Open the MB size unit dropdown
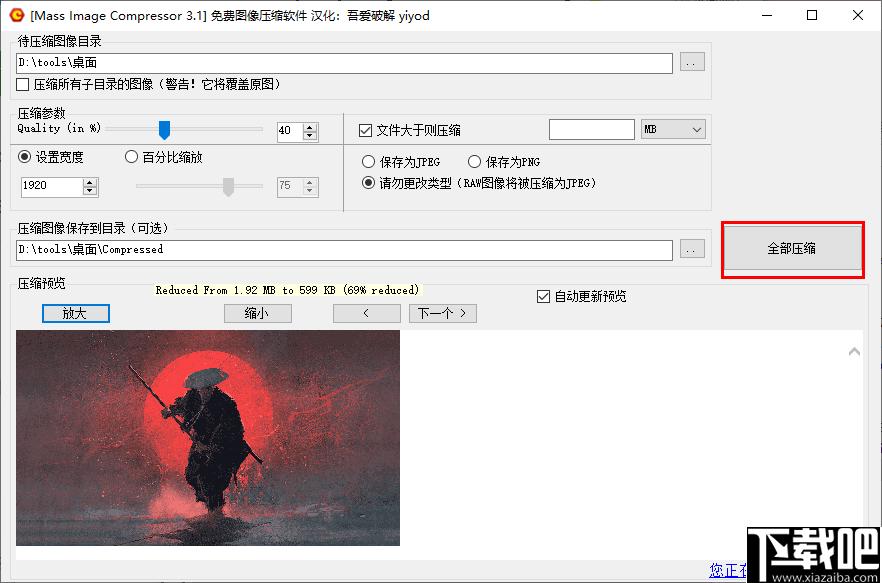882x583 pixels. [x=673, y=130]
